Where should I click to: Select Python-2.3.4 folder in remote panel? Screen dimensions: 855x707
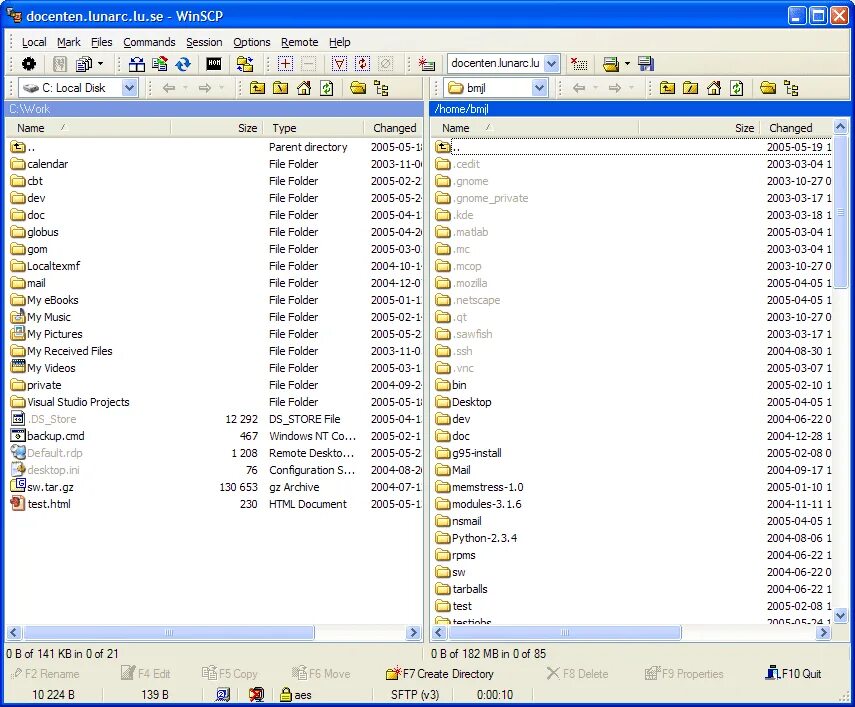(476, 538)
